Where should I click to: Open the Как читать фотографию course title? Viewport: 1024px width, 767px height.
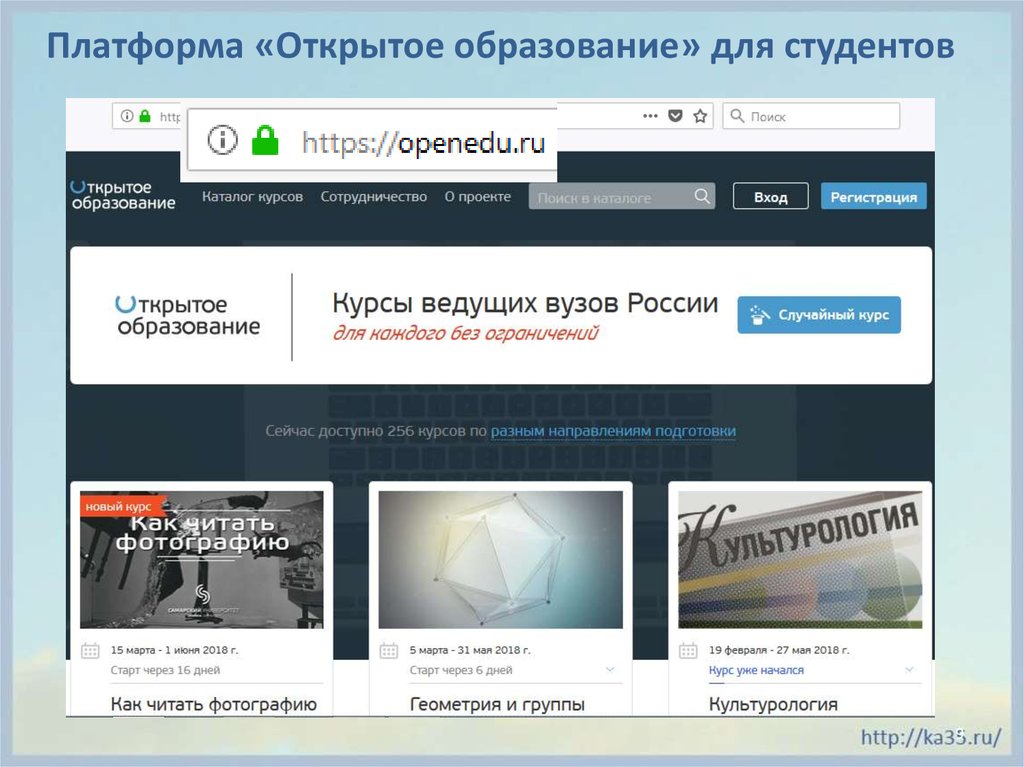pyautogui.click(x=214, y=704)
